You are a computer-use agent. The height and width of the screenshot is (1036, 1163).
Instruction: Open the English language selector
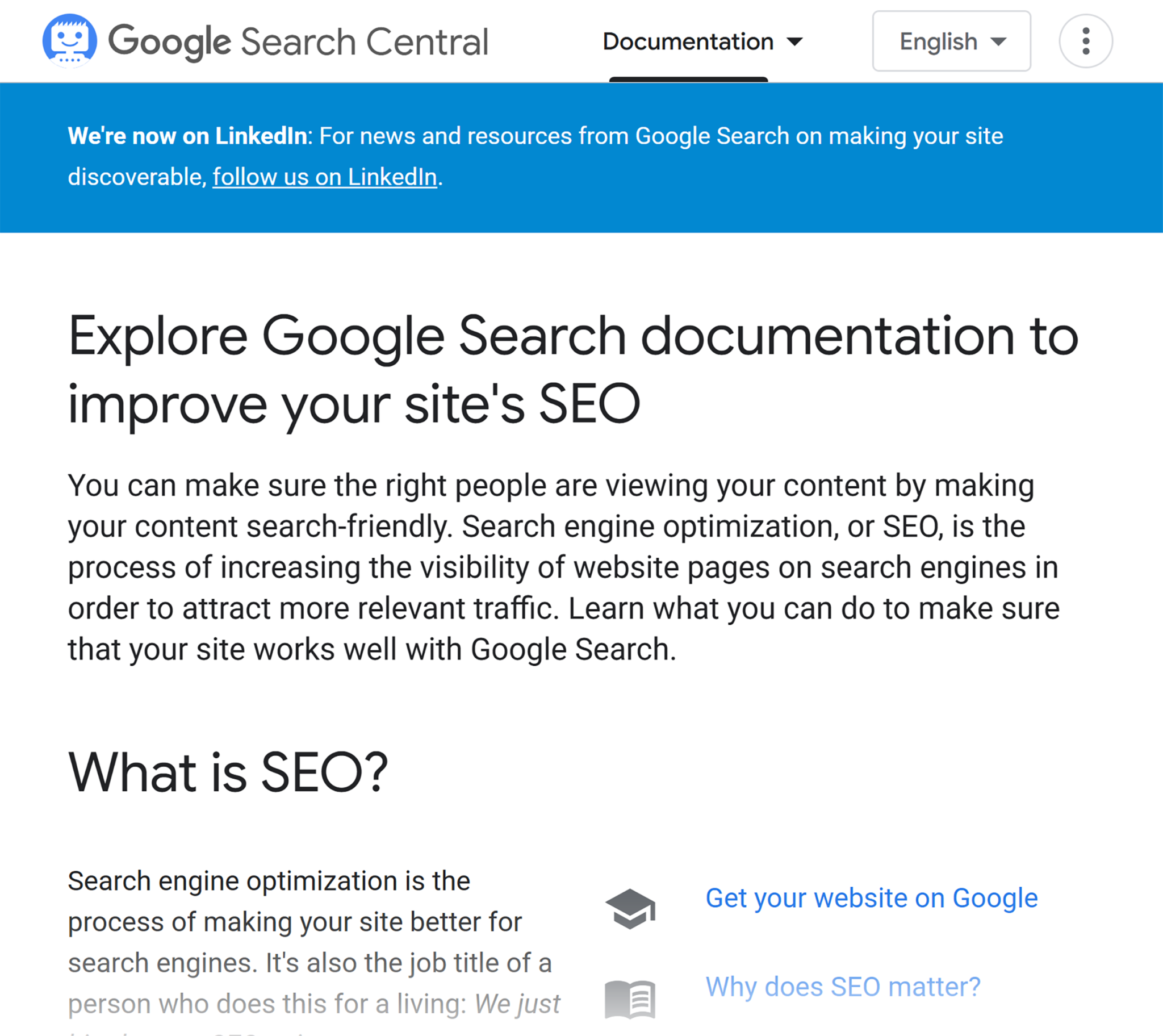click(x=951, y=41)
